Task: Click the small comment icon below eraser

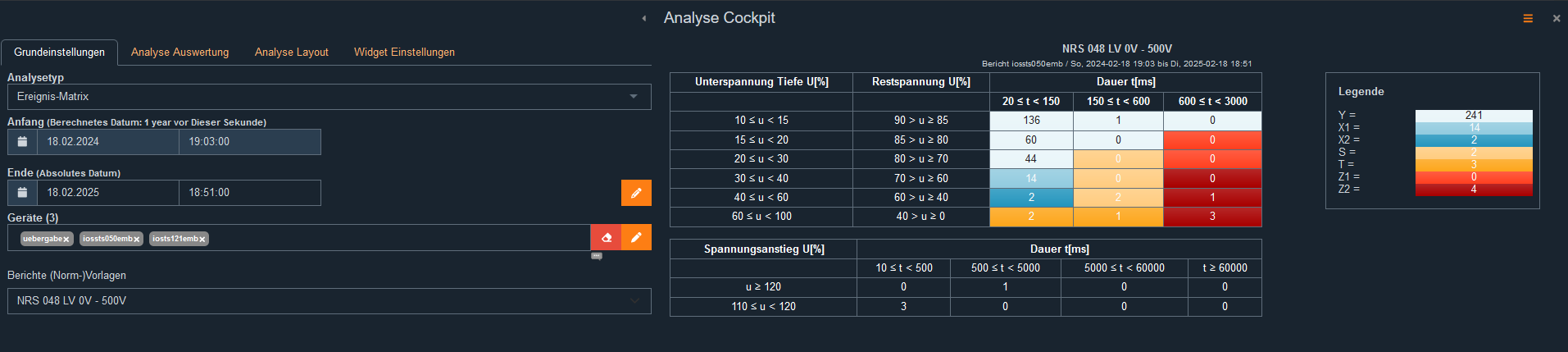Action: pos(597,256)
